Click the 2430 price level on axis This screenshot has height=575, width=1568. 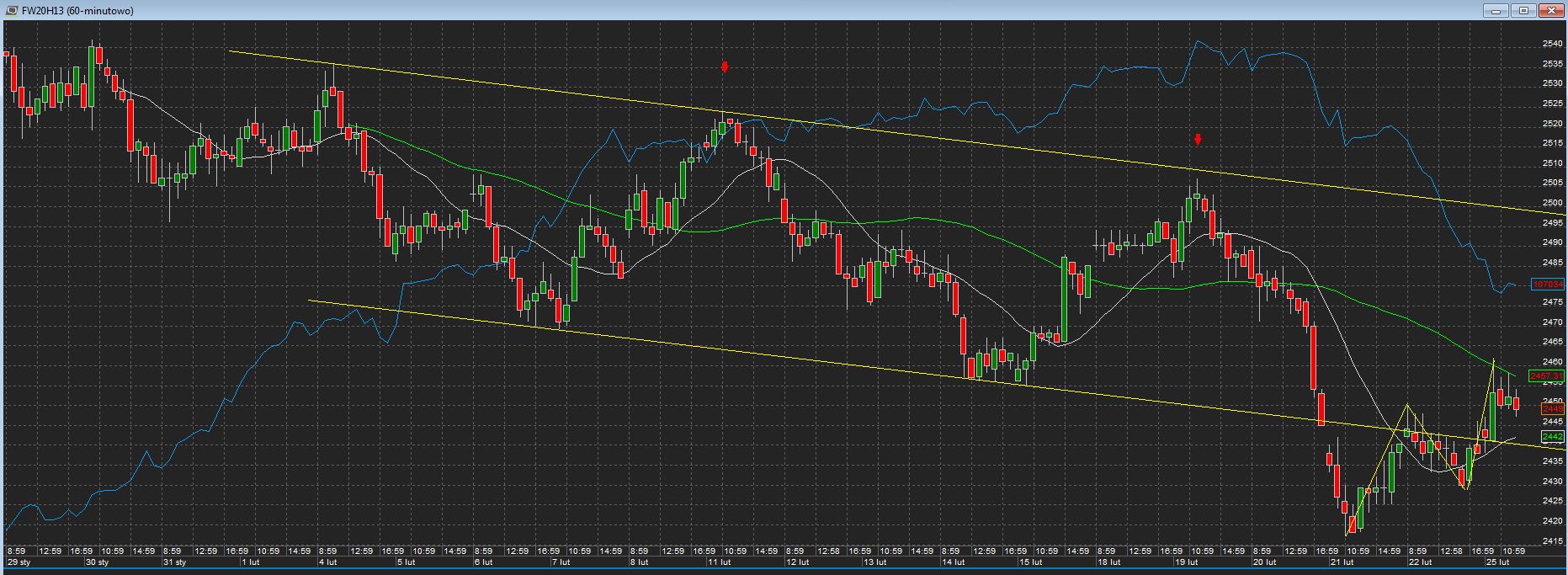[1553, 482]
